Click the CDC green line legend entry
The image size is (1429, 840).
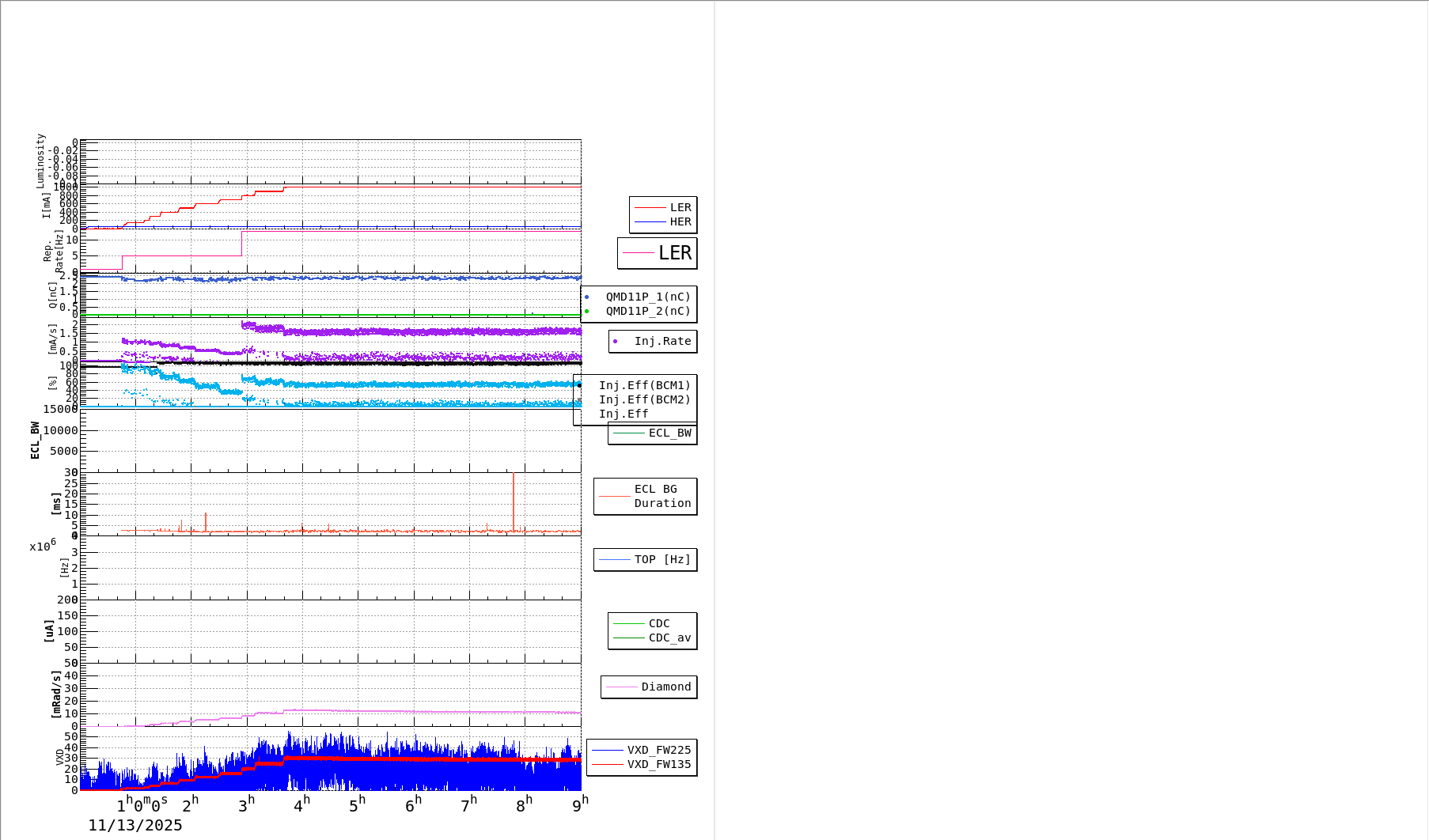click(653, 624)
